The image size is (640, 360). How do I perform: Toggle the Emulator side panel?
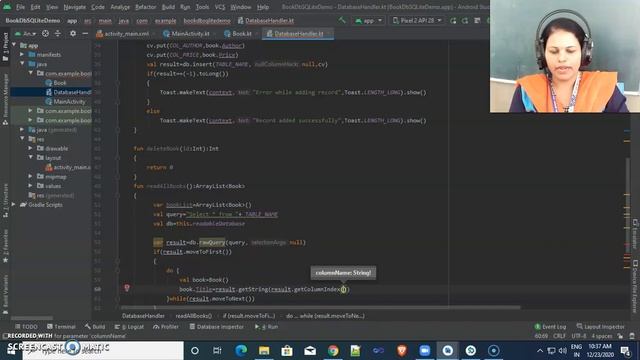coord(635,234)
